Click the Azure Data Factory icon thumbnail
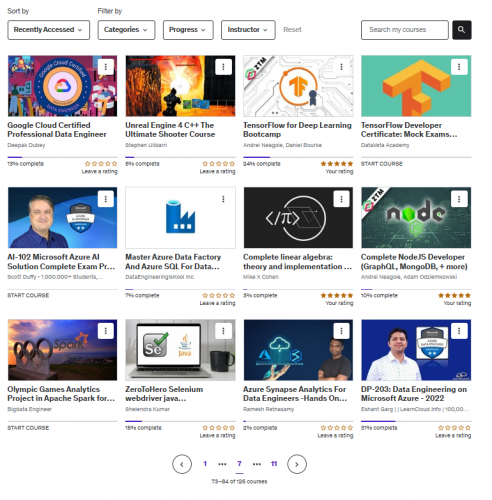 [x=180, y=218]
